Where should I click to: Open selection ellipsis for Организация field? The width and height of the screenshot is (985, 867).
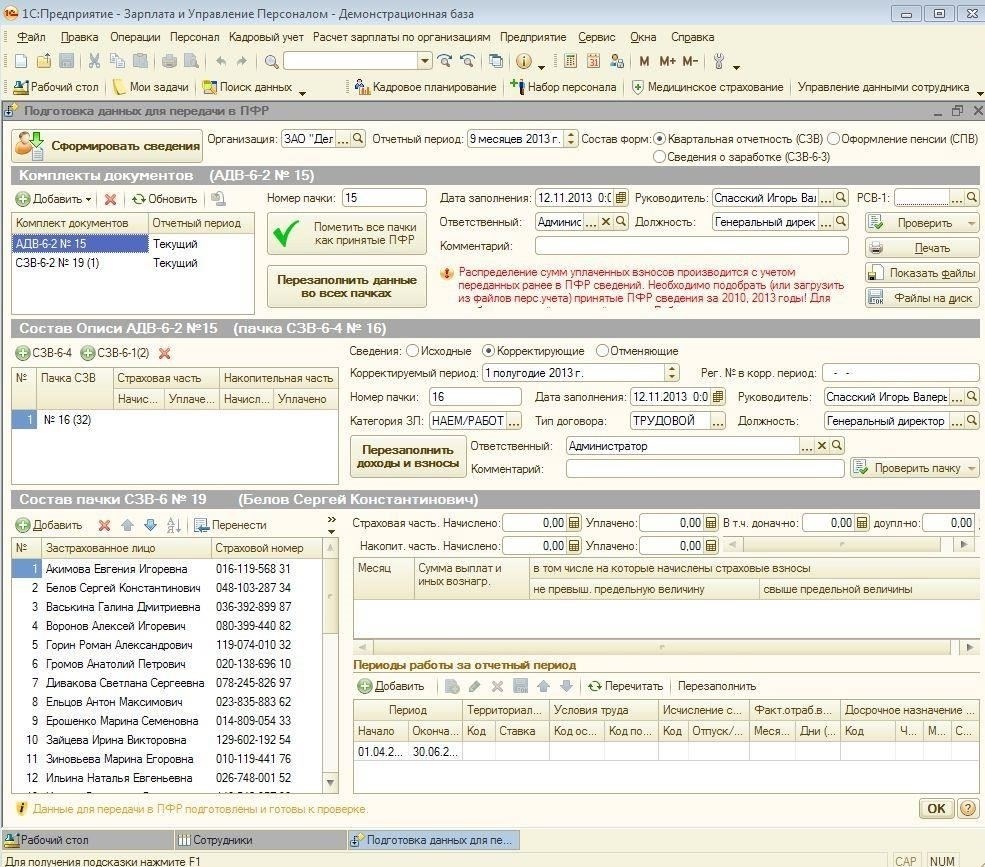point(343,139)
